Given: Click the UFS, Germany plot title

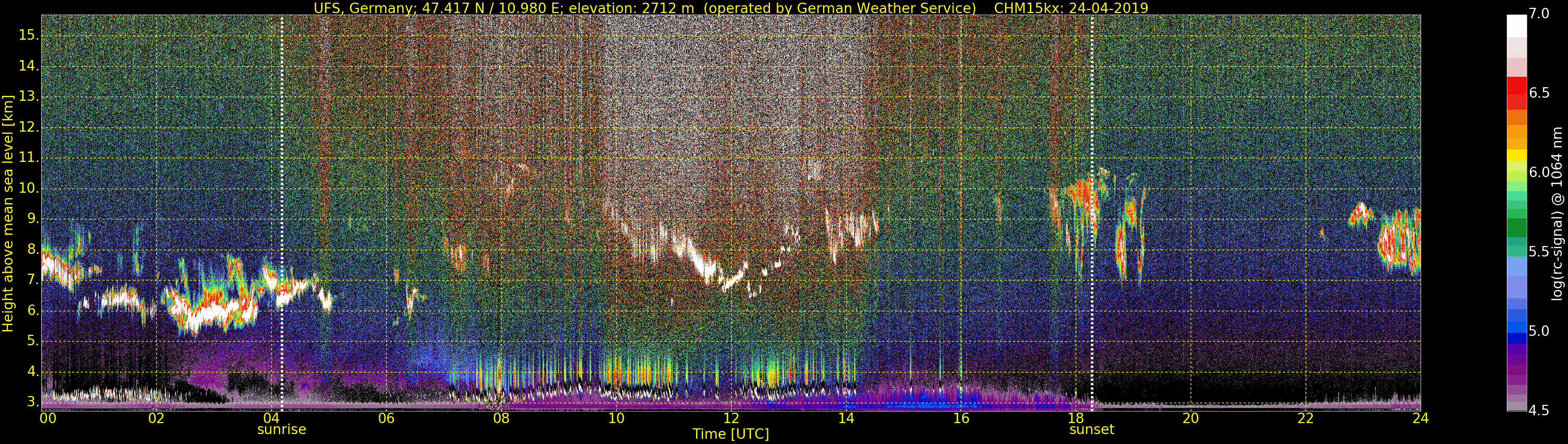Looking at the screenshot, I should pos(731,8).
